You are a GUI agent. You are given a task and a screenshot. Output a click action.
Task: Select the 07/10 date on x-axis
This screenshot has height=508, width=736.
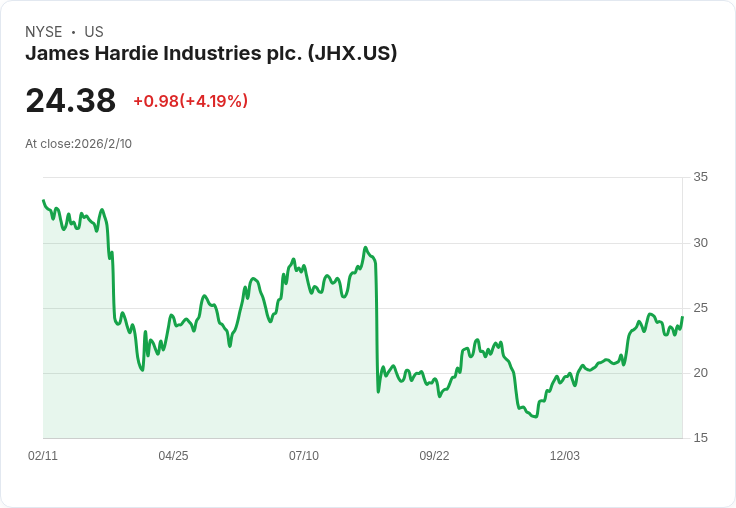point(304,456)
